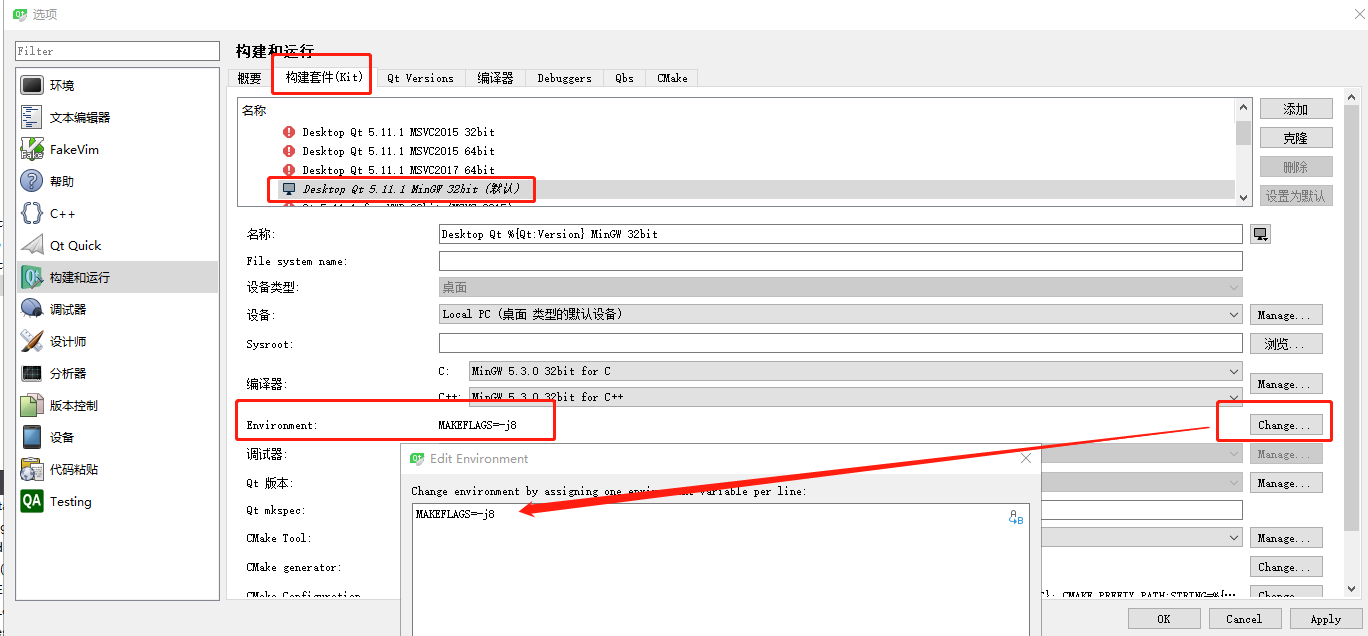Close the Edit Environment dialog
This screenshot has height=636, width=1368.
click(1025, 458)
